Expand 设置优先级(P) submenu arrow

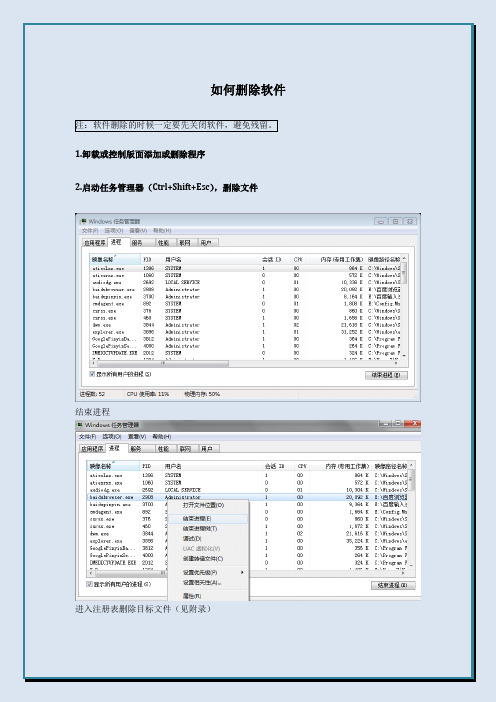tap(242, 572)
